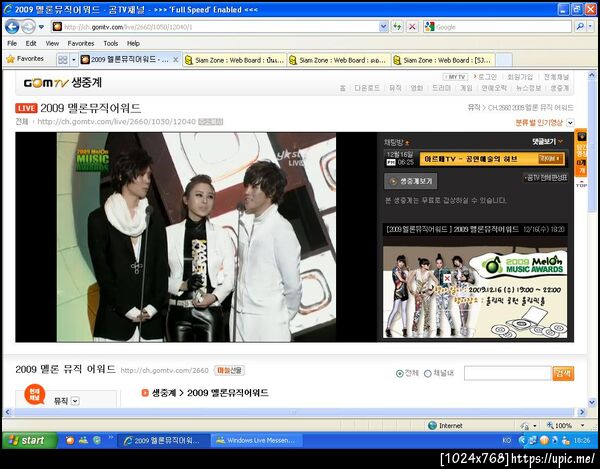Open the 다운로드 navigation link
This screenshot has width=600, height=469.
coord(367,88)
